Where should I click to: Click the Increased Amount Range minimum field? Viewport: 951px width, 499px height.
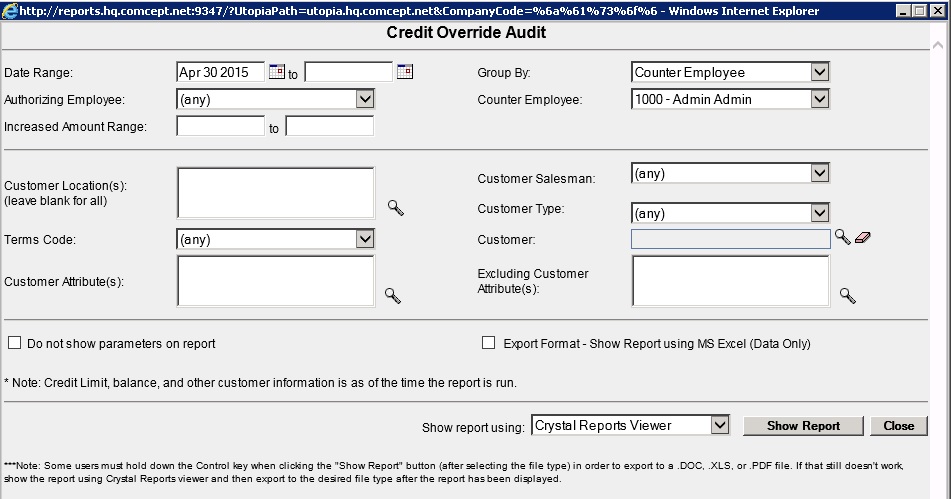(x=220, y=126)
